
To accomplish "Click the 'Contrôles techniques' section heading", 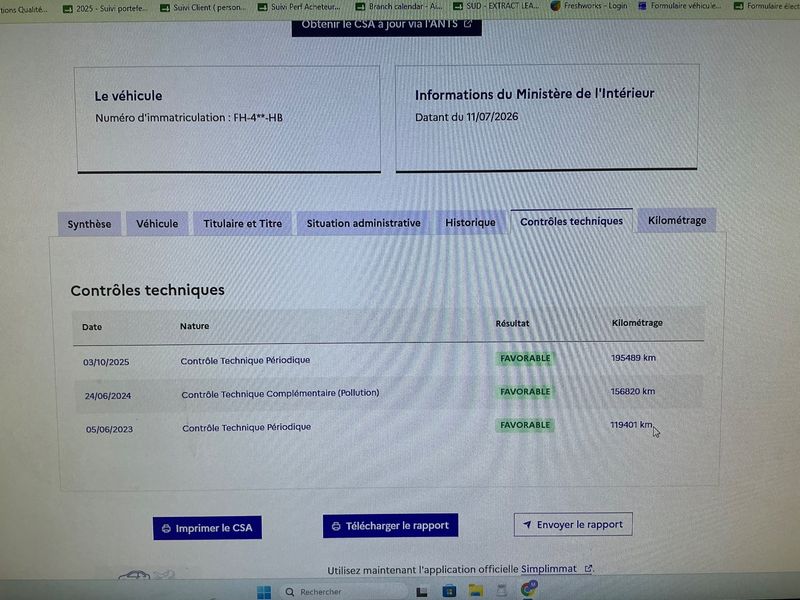I will click(x=147, y=290).
